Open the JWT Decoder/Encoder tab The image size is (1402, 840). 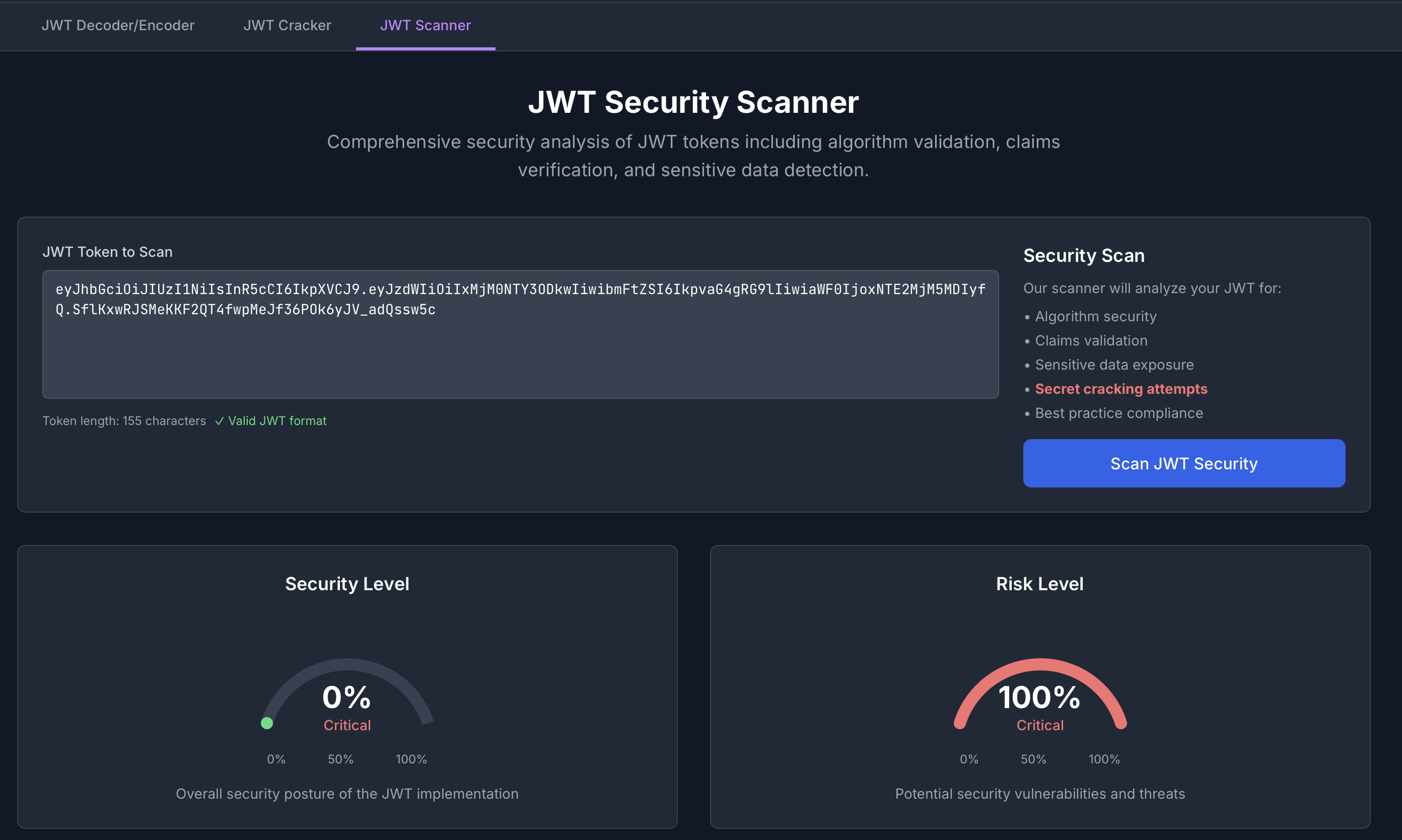pos(118,26)
